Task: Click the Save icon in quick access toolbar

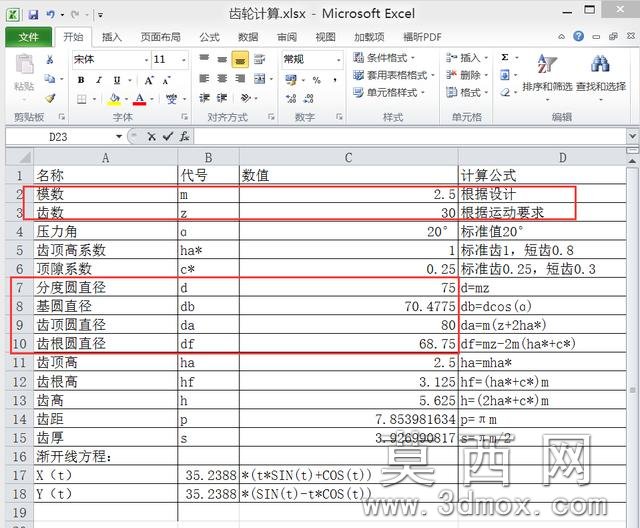Action: coord(33,15)
